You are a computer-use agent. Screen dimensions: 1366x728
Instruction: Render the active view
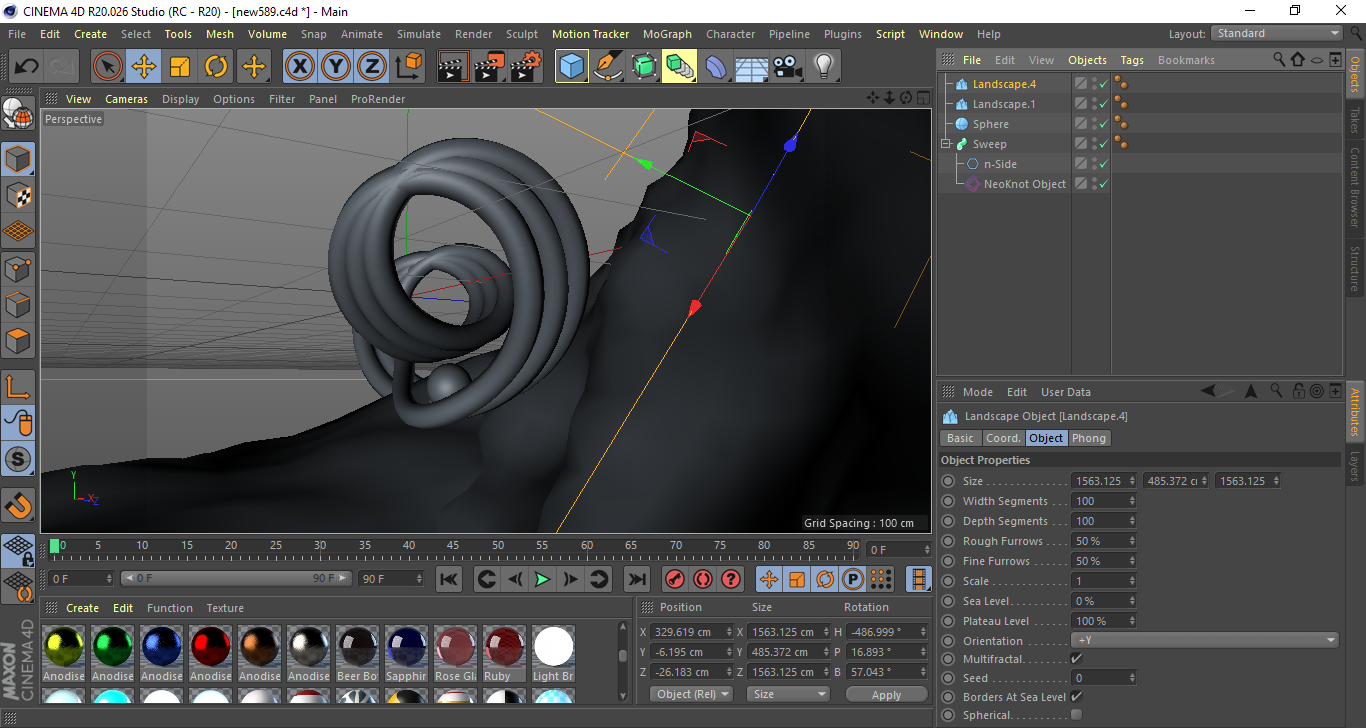(454, 67)
